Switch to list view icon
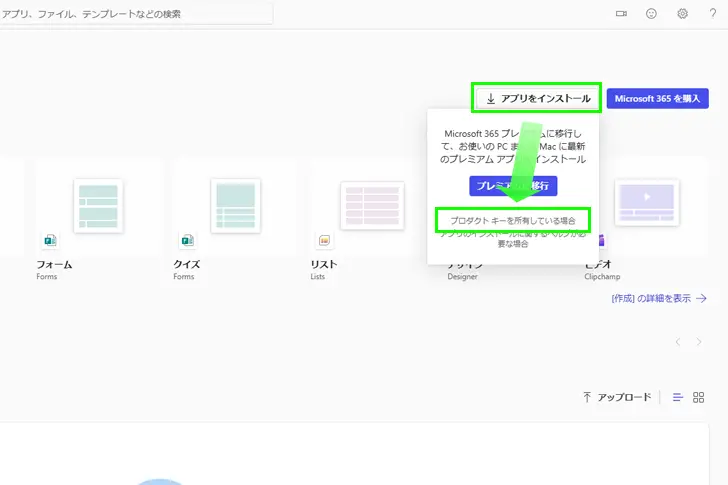Image resolution: width=728 pixels, height=485 pixels. pos(678,397)
